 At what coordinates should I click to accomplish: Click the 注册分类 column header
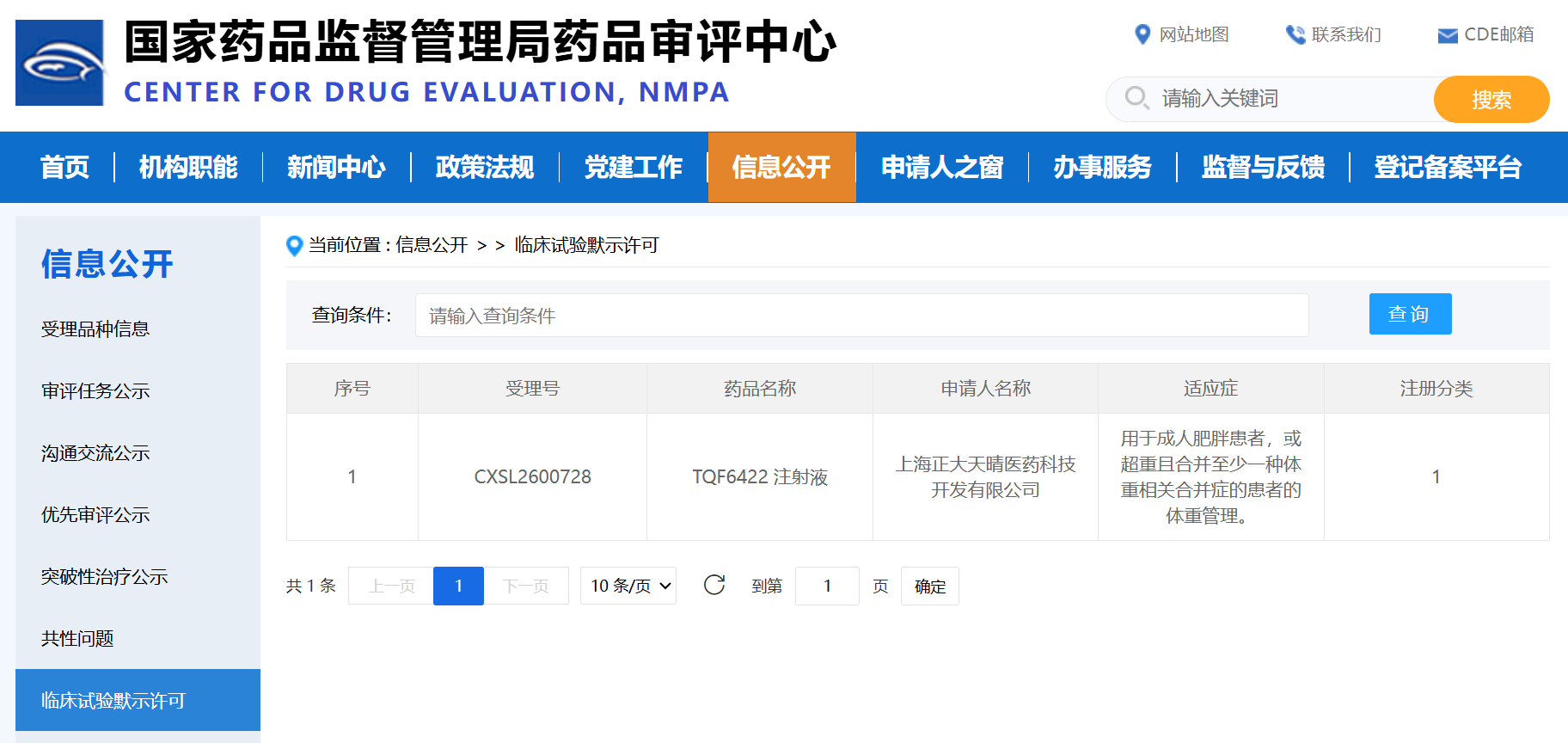point(1436,389)
